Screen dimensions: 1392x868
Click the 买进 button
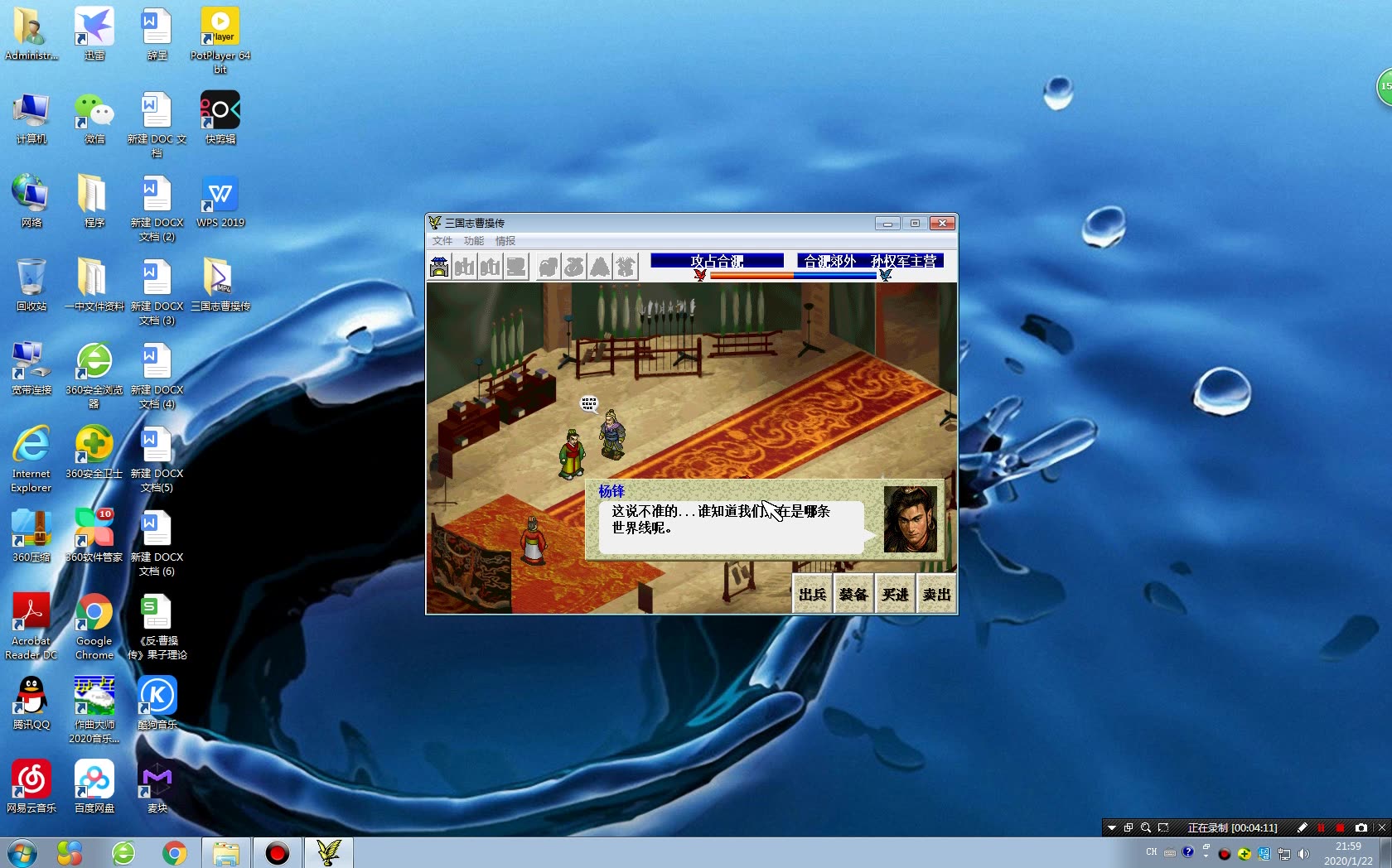coord(895,594)
